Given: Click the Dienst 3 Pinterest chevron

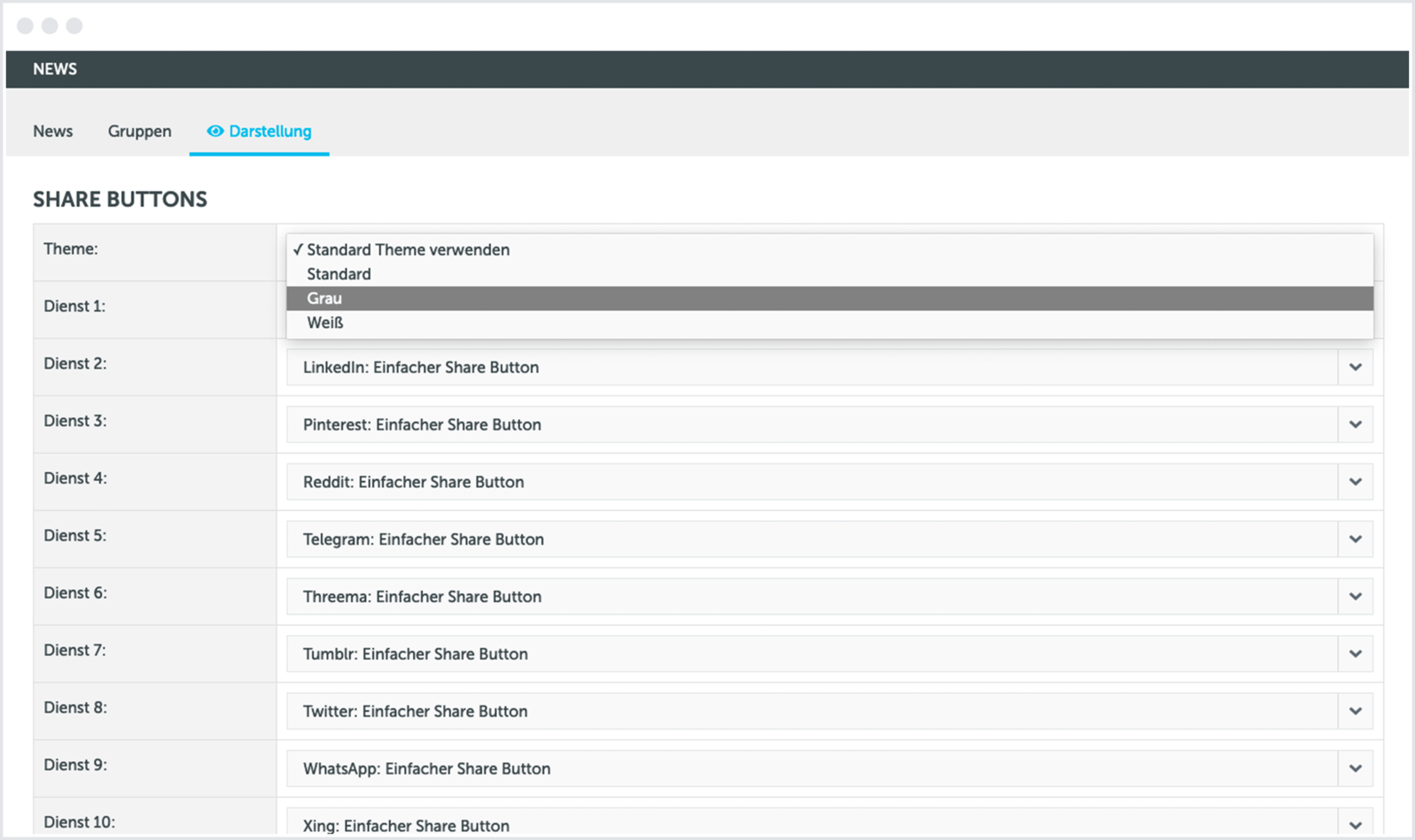Looking at the screenshot, I should tap(1355, 424).
